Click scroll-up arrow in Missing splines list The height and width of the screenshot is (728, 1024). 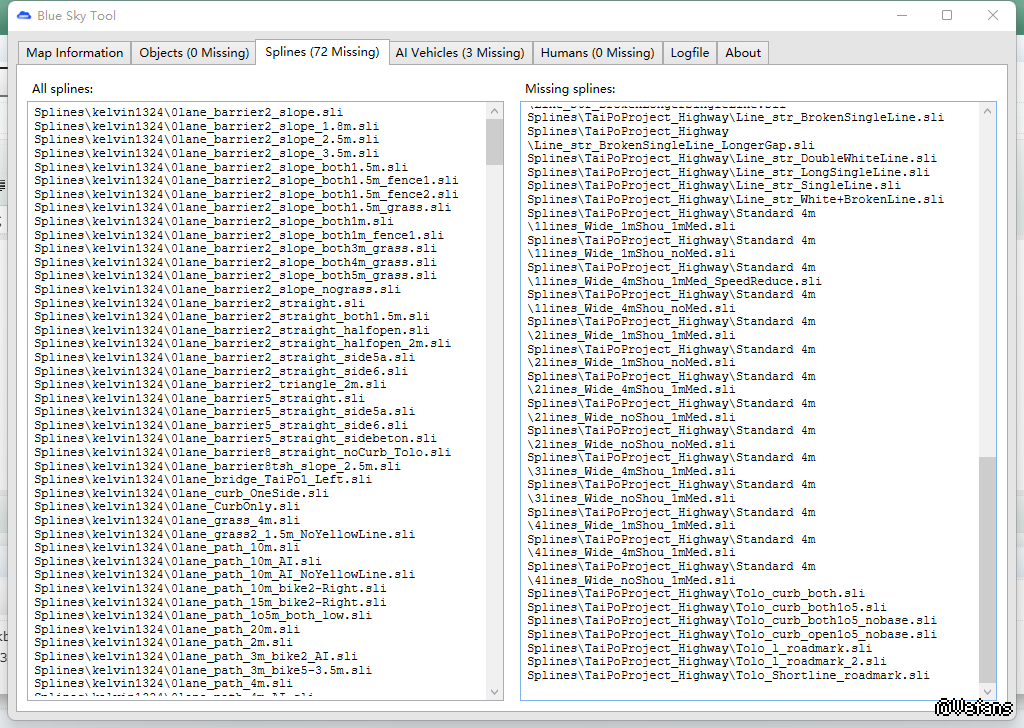click(987, 111)
